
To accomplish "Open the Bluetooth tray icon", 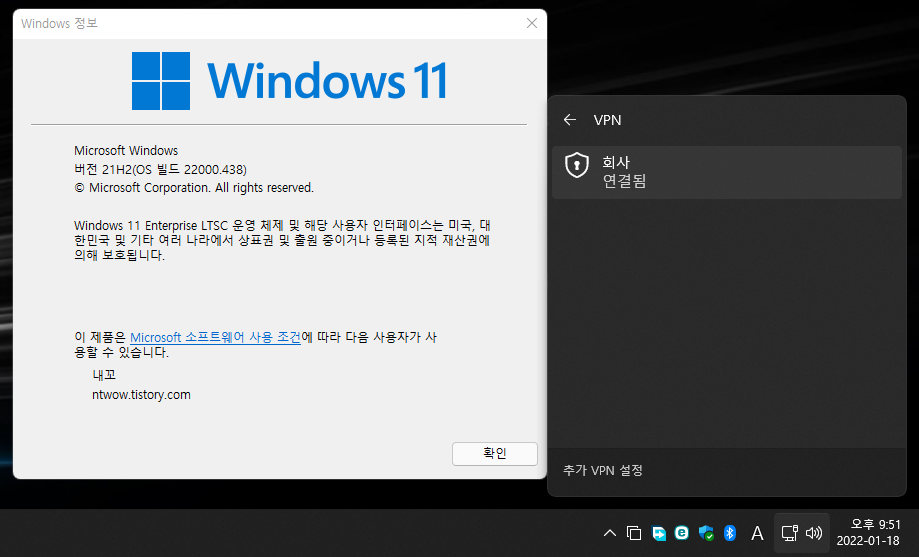I will click(730, 533).
